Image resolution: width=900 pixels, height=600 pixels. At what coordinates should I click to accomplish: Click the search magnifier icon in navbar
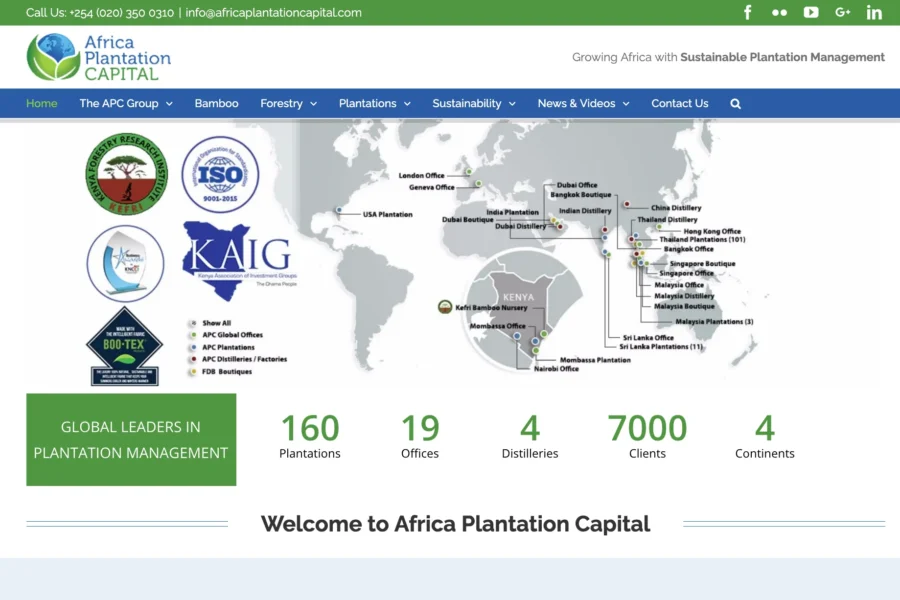tap(735, 104)
